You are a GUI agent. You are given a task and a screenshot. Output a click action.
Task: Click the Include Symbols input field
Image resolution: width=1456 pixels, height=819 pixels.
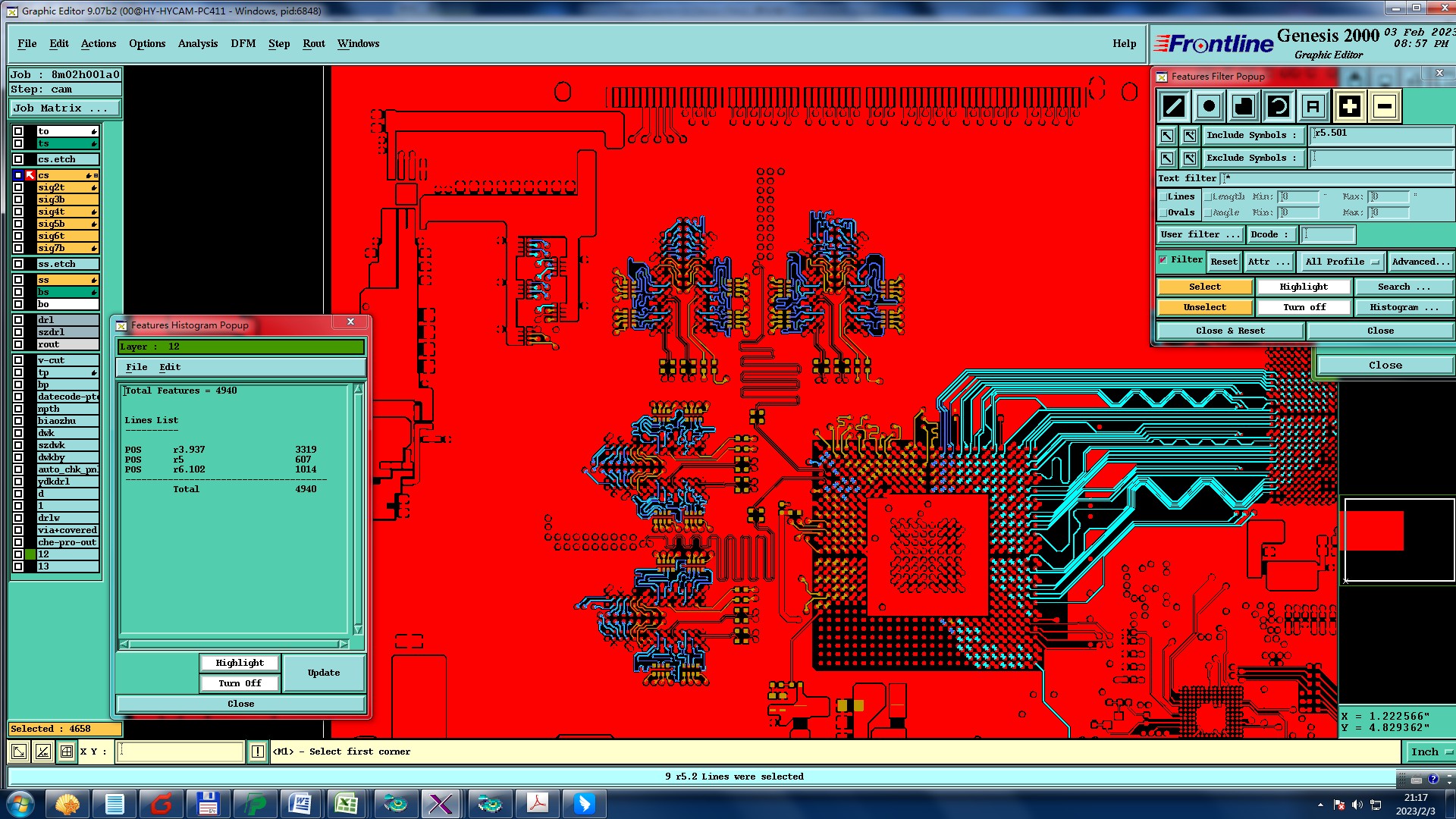coord(1380,135)
